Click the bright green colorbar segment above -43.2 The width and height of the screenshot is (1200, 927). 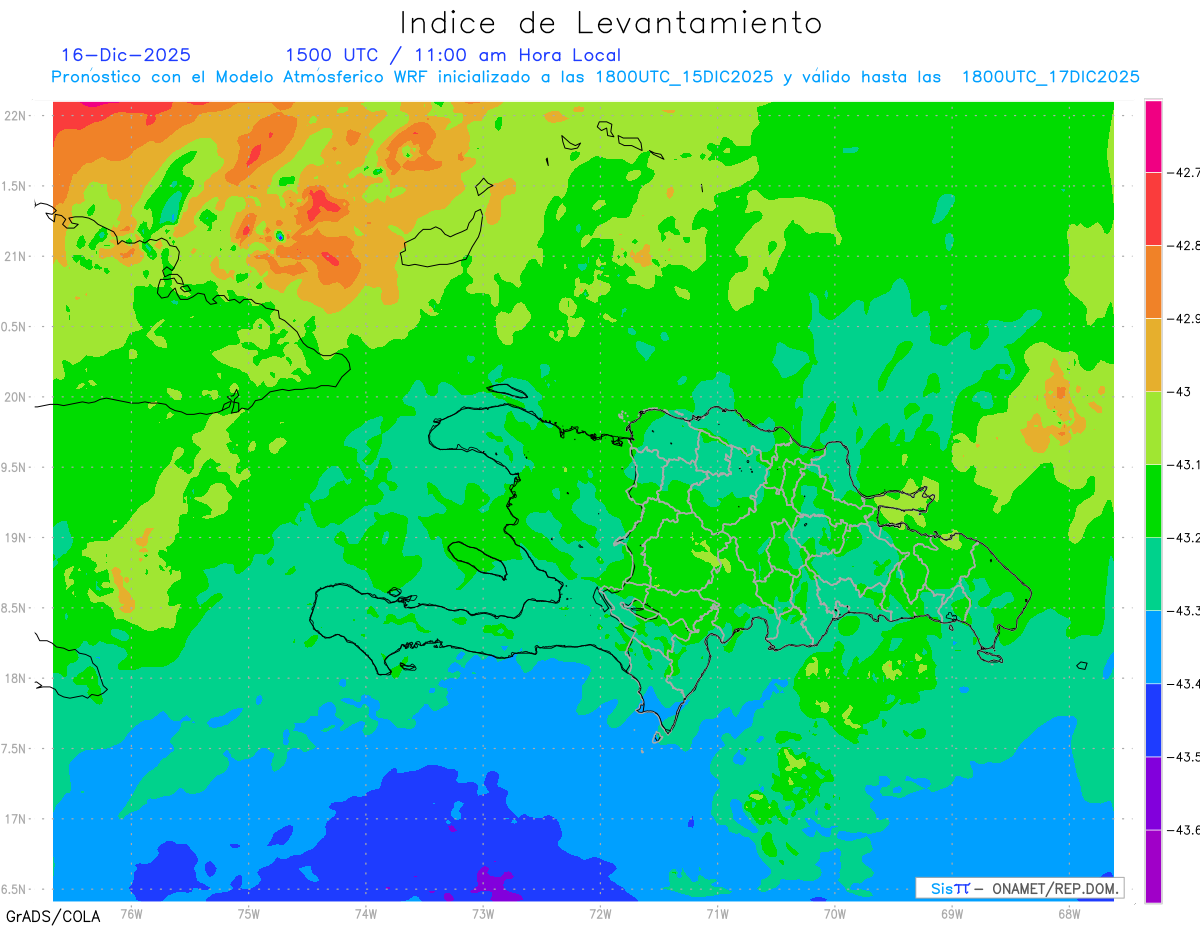pos(1153,500)
